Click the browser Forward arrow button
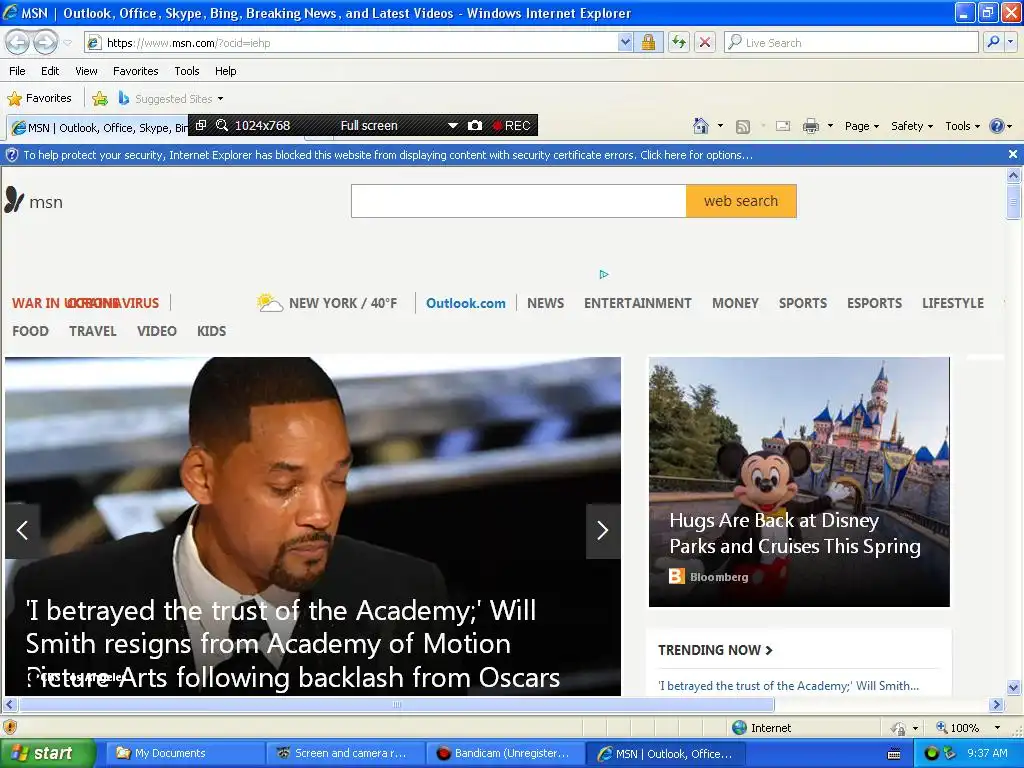Screen dimensions: 1024x768 45,42
